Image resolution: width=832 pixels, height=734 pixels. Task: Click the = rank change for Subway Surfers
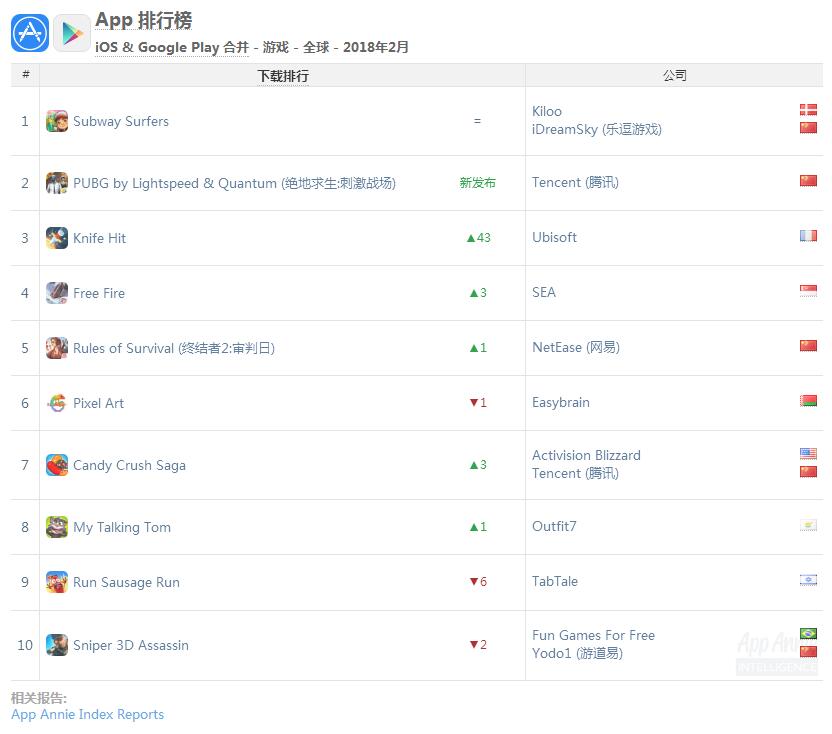(x=477, y=121)
